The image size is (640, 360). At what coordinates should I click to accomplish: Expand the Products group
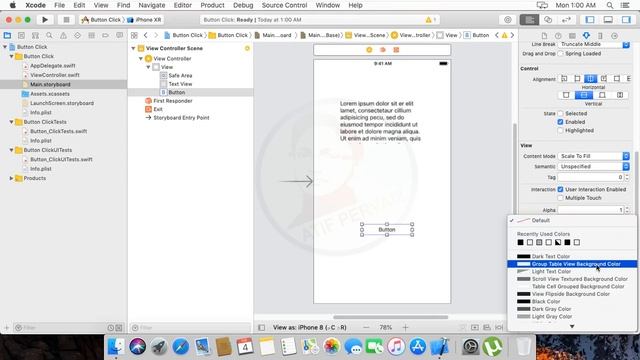tap(11, 178)
